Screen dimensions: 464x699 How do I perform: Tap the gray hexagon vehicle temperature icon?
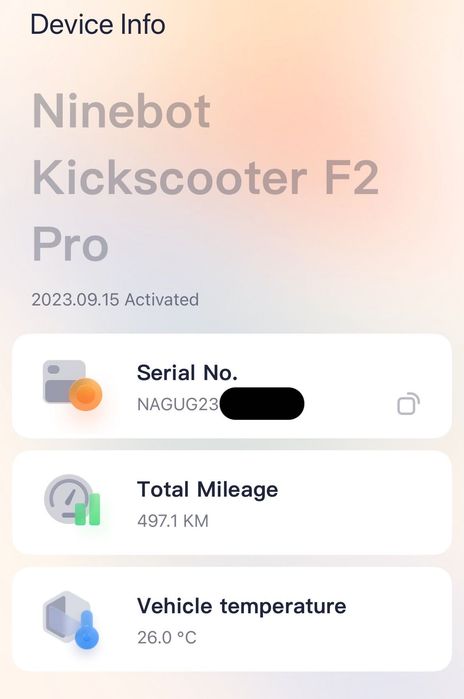click(x=65, y=617)
